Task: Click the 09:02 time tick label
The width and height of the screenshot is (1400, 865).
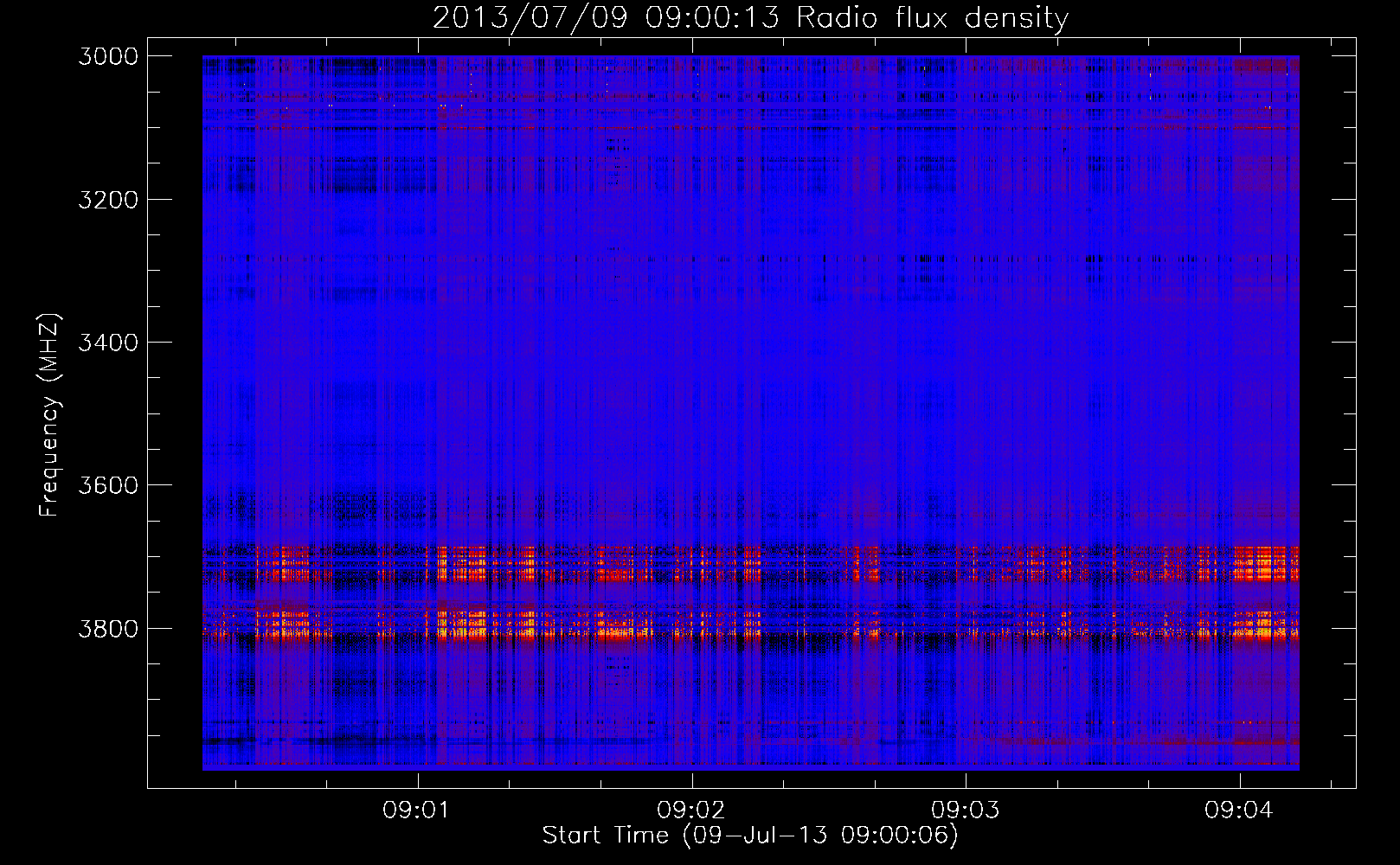Action: pyautogui.click(x=691, y=811)
